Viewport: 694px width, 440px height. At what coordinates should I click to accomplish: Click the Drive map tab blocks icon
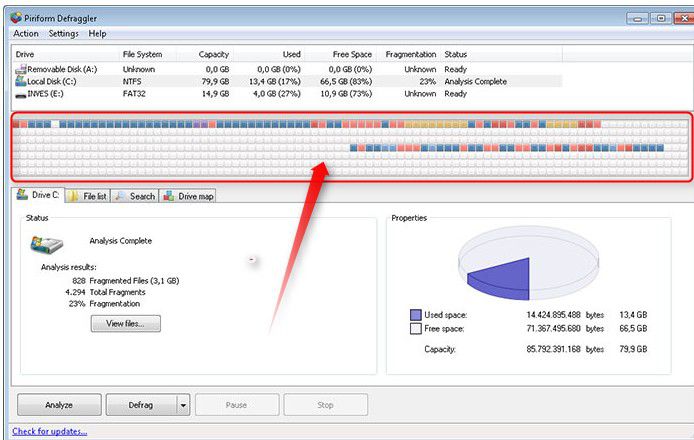(x=169, y=196)
